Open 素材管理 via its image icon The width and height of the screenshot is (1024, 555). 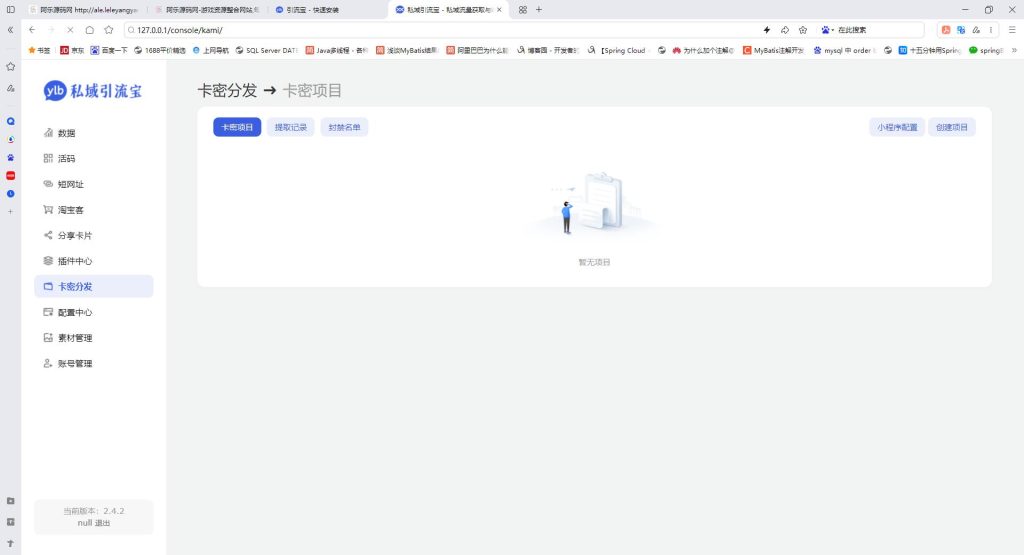tap(48, 338)
